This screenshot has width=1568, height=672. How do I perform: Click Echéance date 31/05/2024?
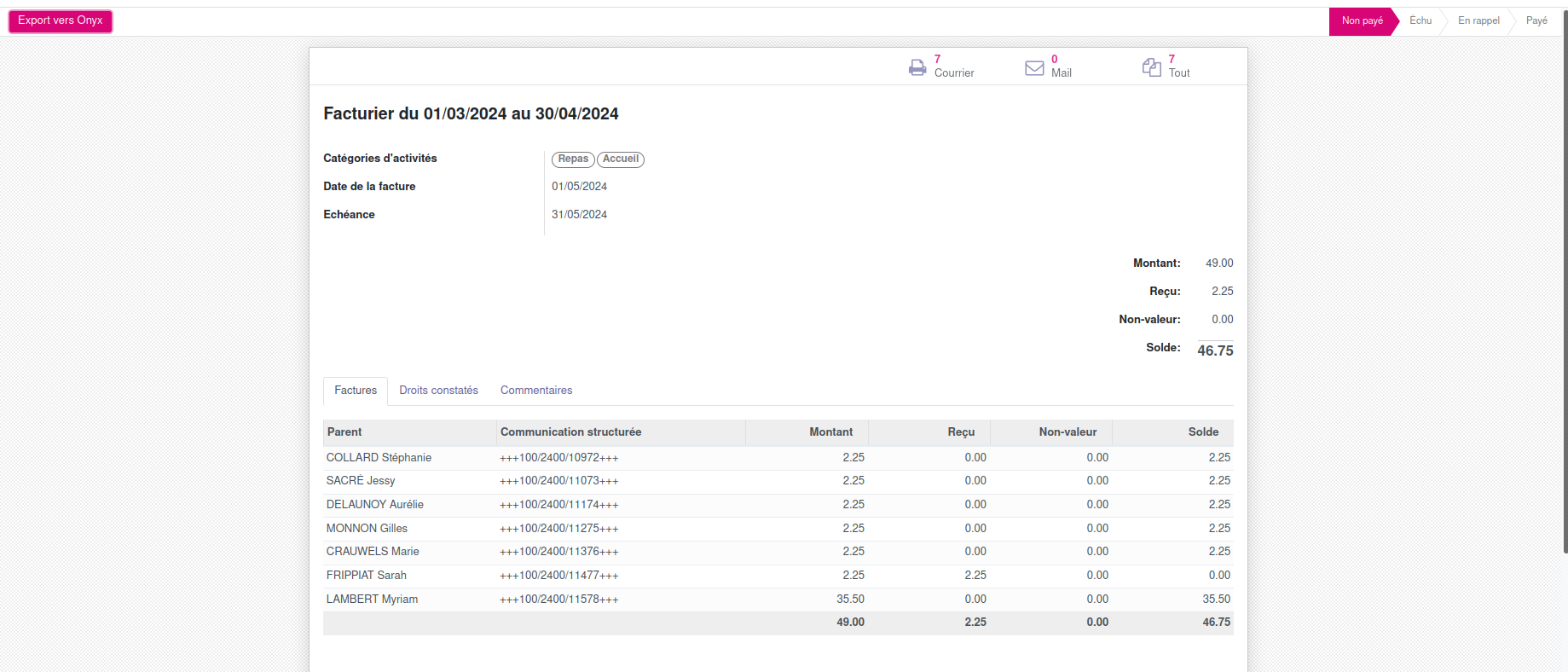pyautogui.click(x=580, y=215)
